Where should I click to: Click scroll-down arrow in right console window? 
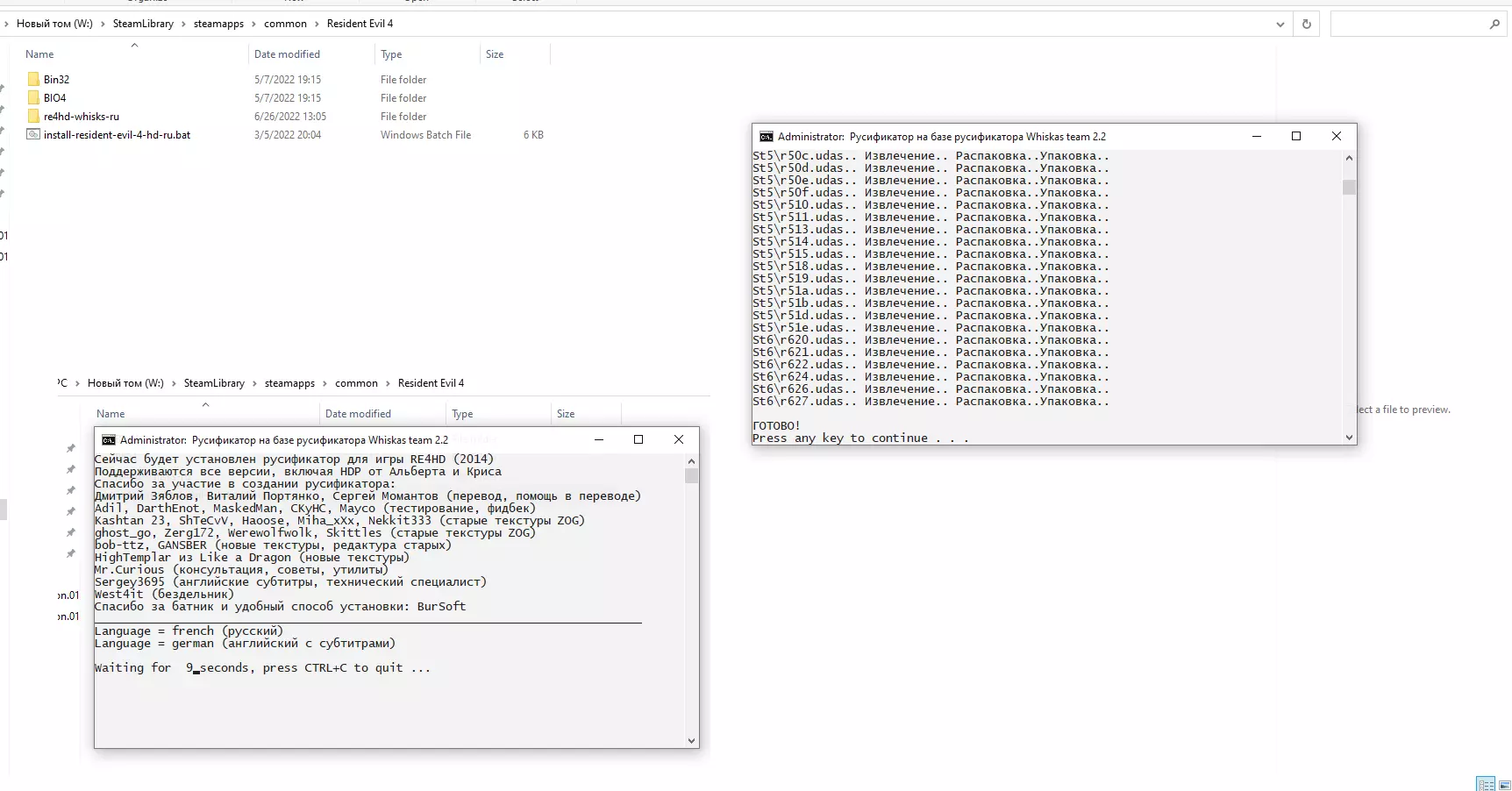click(x=1349, y=437)
